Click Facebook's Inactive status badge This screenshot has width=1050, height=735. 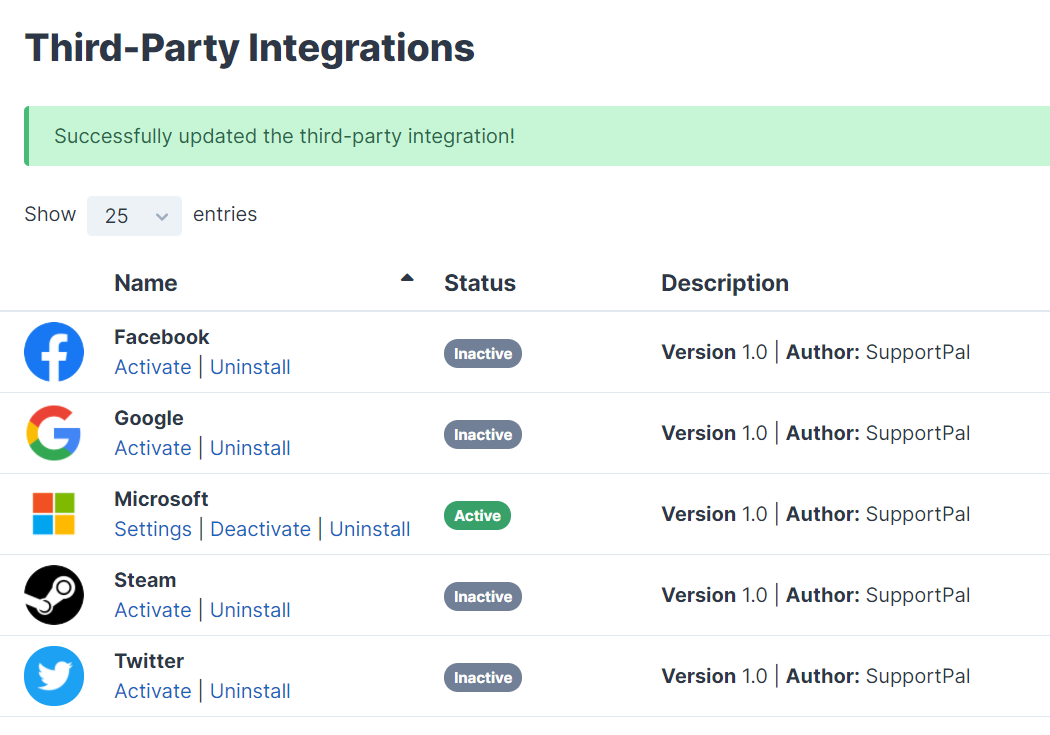483,353
